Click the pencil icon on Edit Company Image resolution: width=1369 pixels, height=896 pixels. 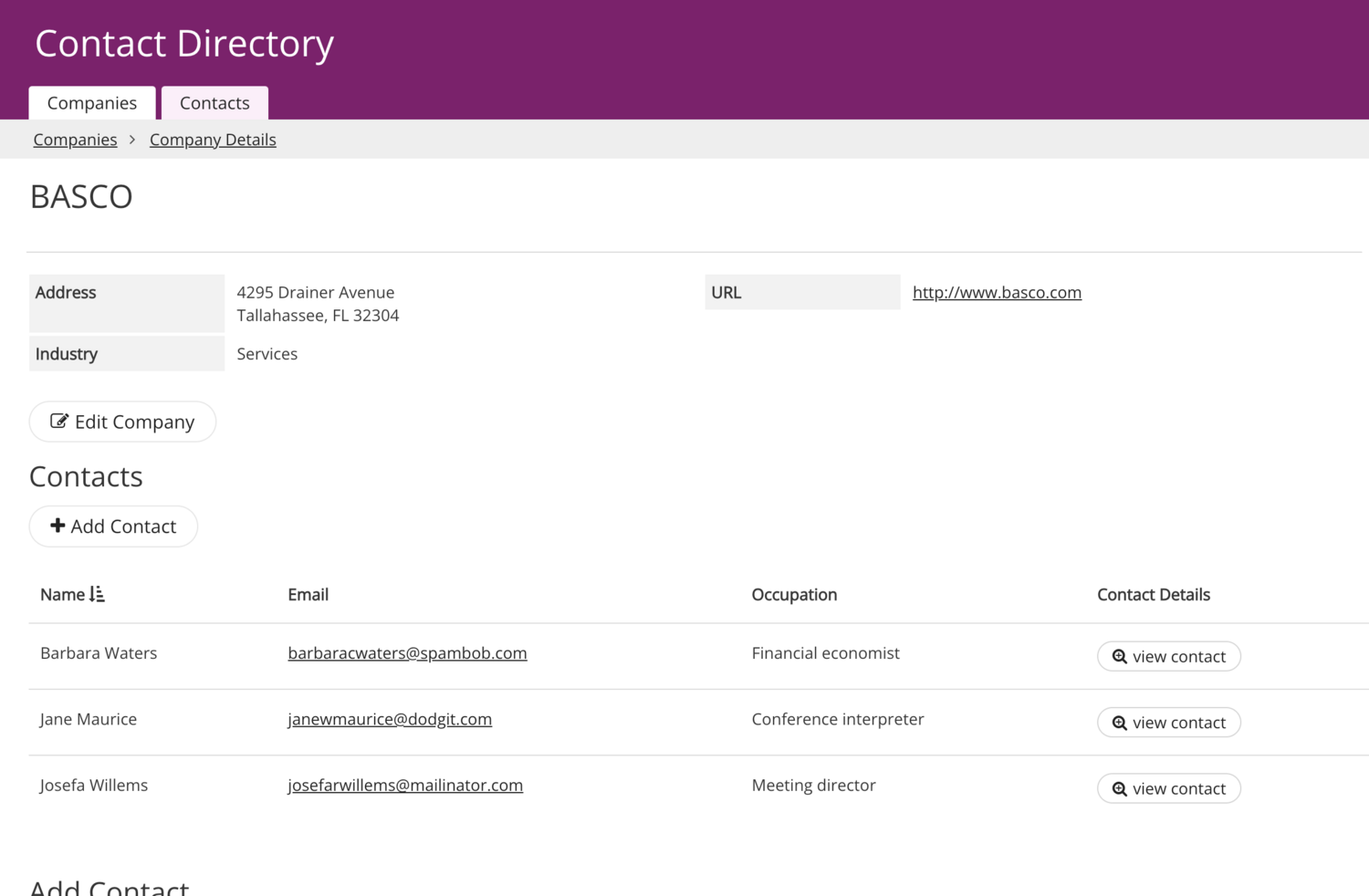coord(59,421)
